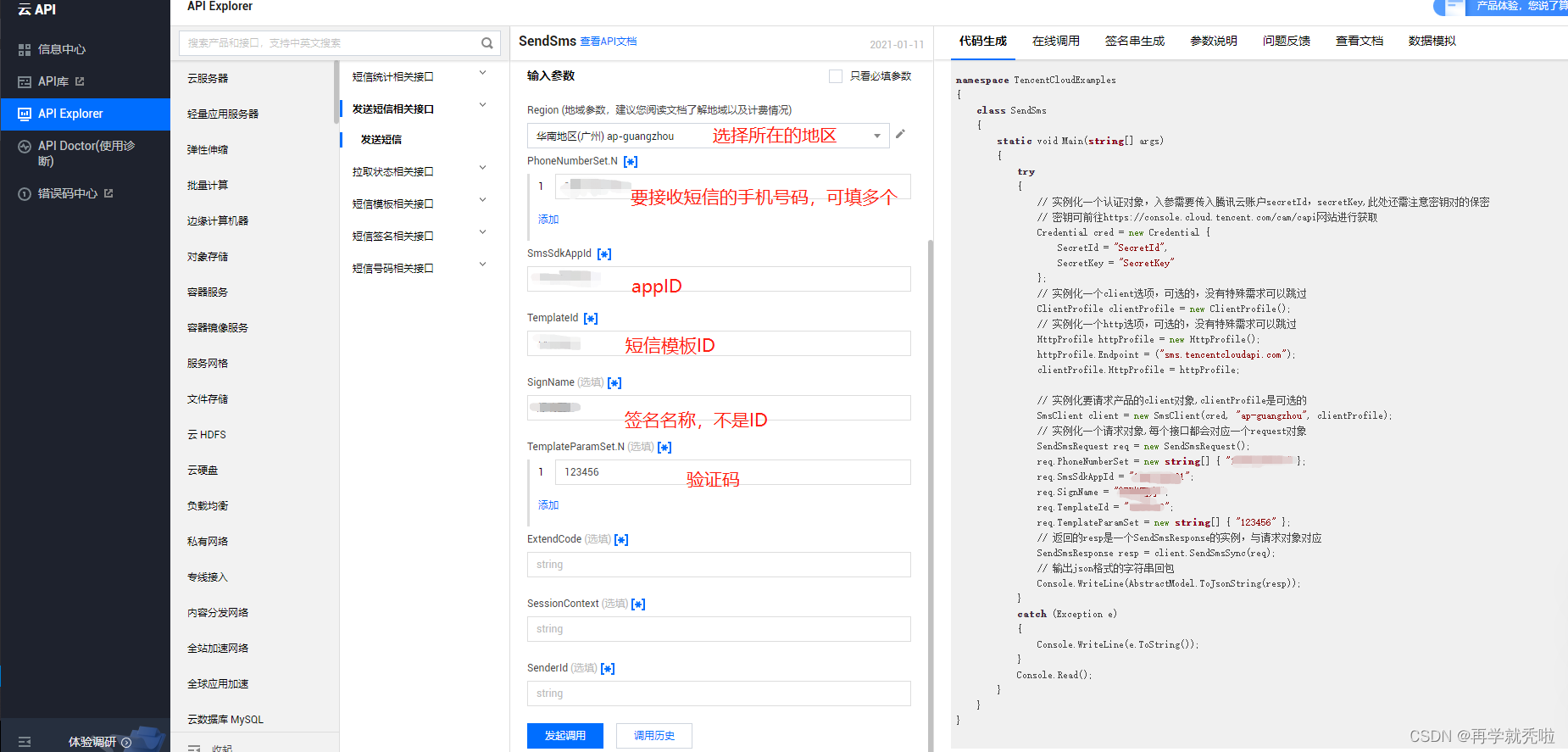This screenshot has width=1568, height=752.
Task: Click the API库 sidebar icon
Action: (x=25, y=82)
